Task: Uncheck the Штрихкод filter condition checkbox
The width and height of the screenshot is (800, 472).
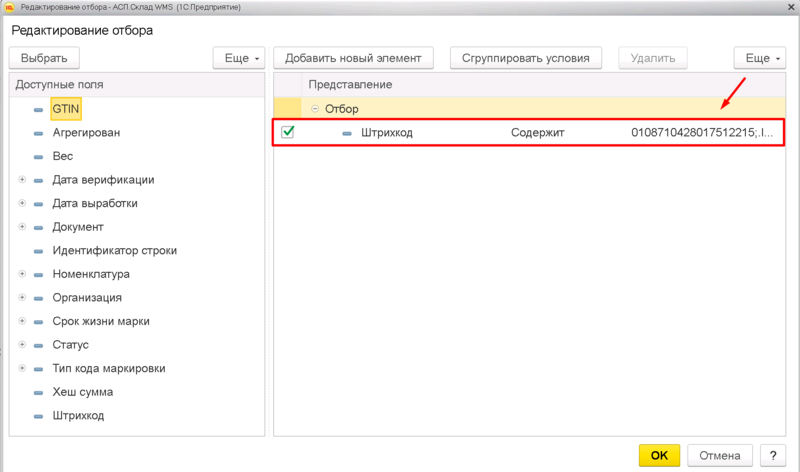Action: coord(288,132)
